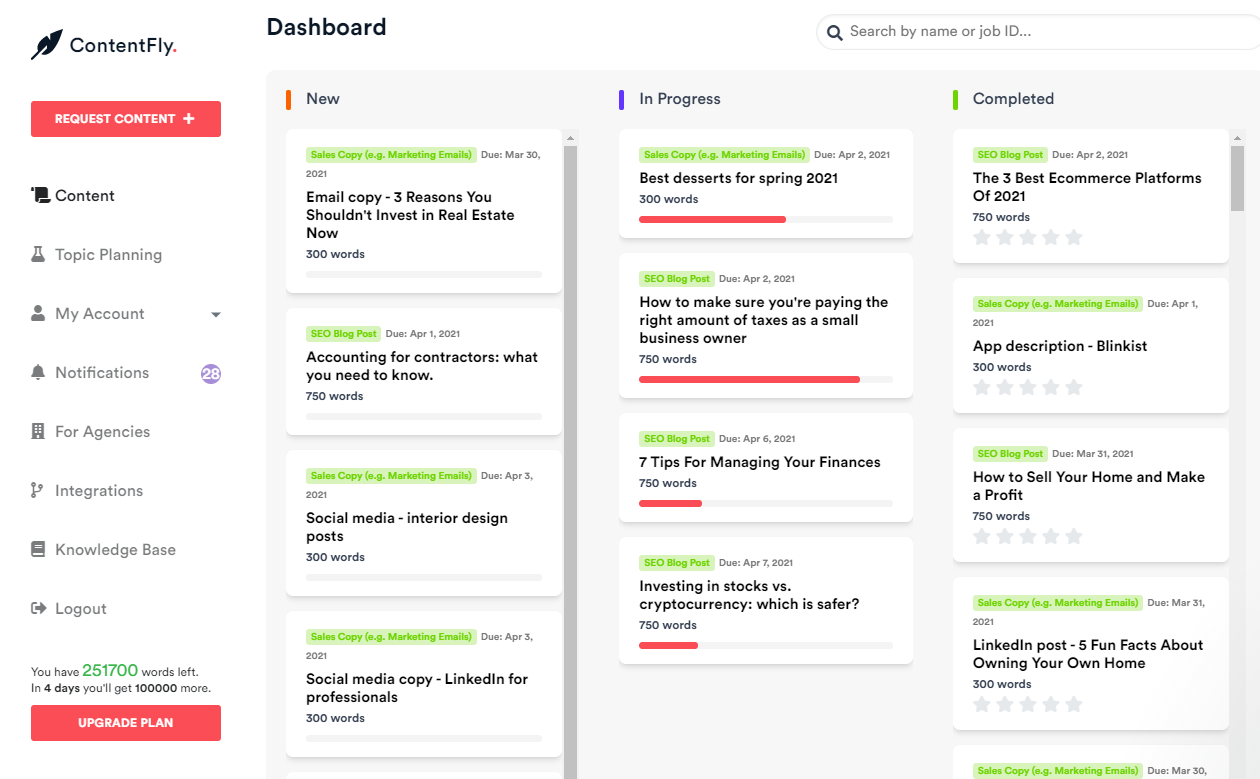Click the New column heading

tap(323, 99)
